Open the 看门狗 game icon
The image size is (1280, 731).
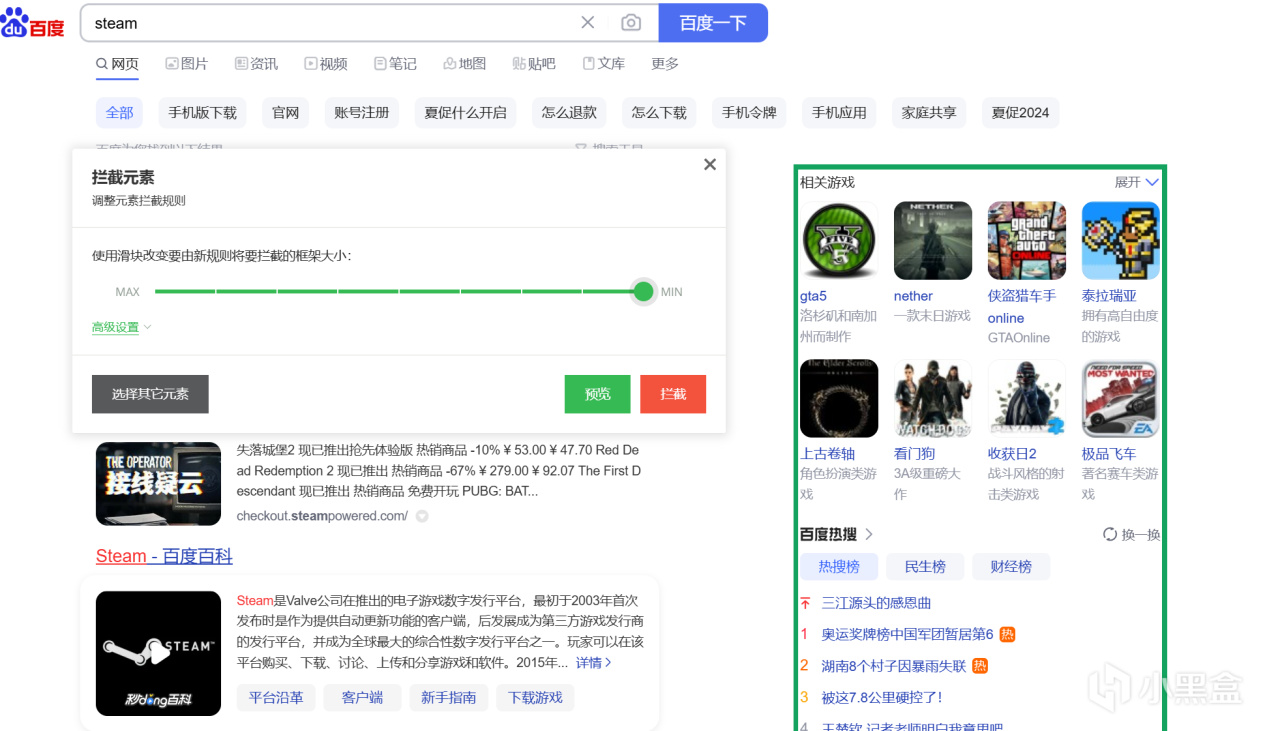(x=933, y=399)
